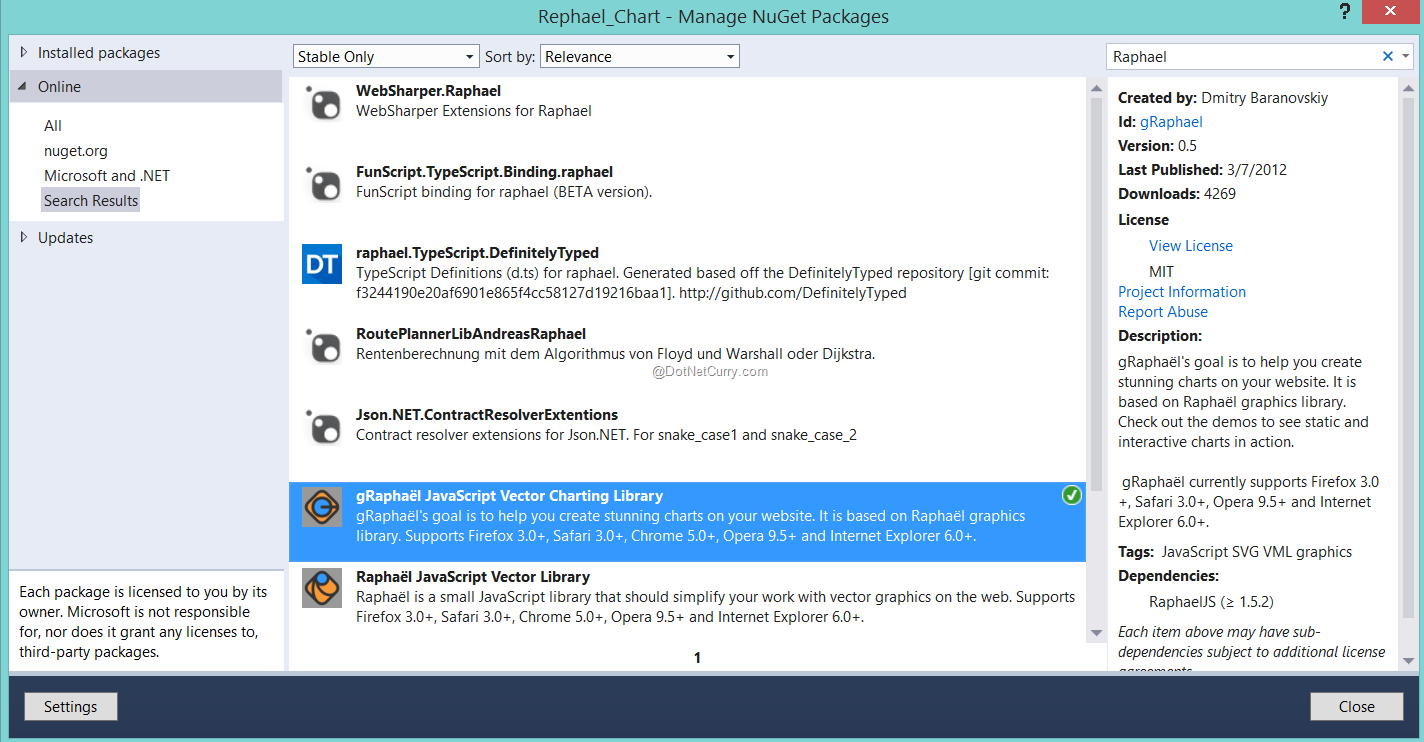The height and width of the screenshot is (742, 1424).
Task: Click the RaphaelJS (≥ 1.5.2) dependency text
Action: 1211,601
